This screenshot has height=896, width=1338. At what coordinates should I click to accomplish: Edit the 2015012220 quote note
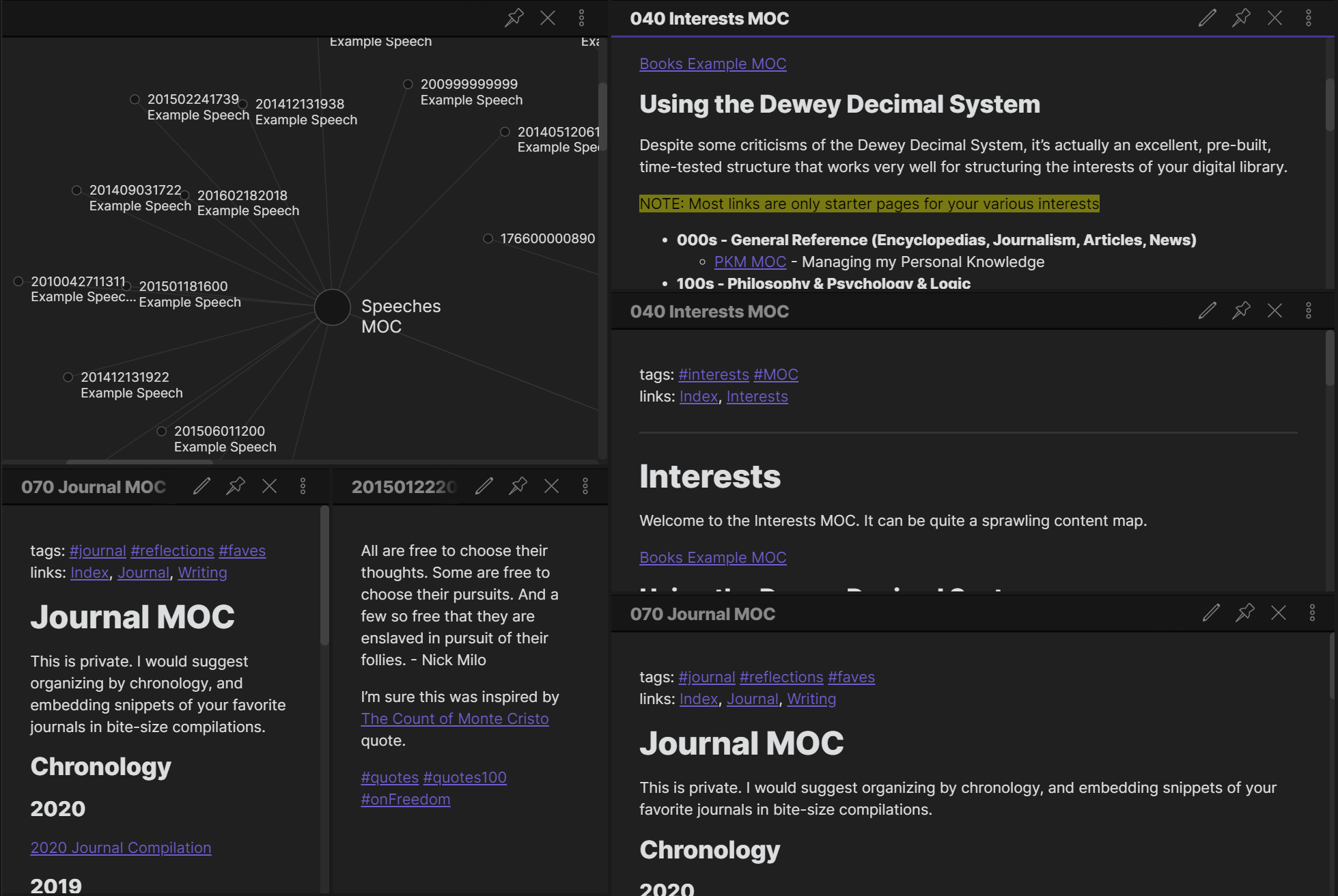(x=484, y=486)
